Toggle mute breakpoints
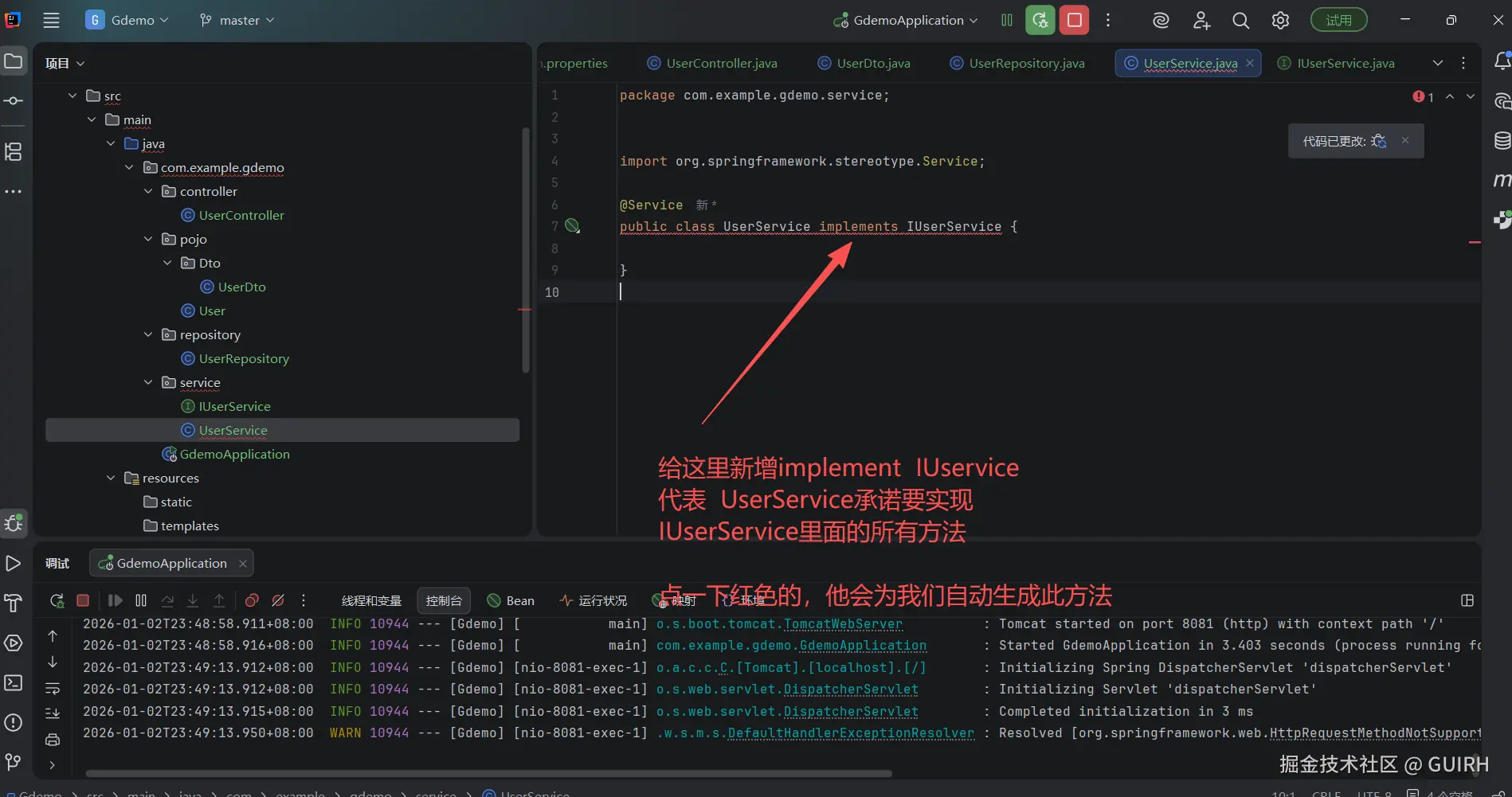 [x=278, y=600]
